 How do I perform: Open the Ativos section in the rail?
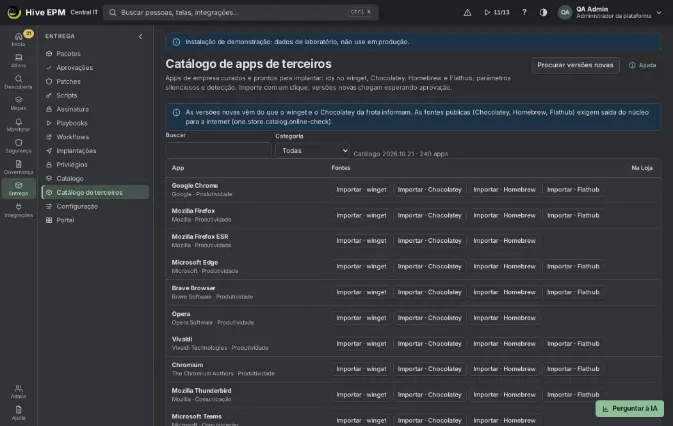[x=18, y=60]
